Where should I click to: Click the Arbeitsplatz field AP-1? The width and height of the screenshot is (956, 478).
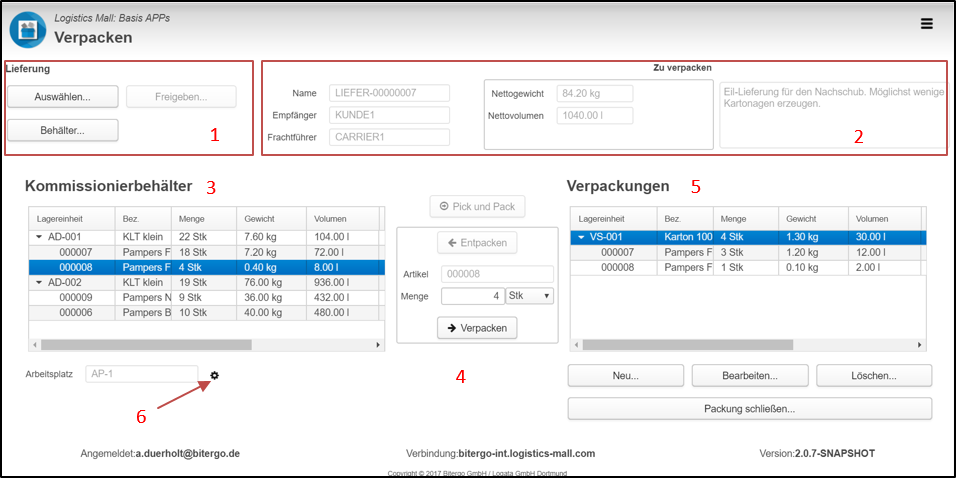tap(142, 374)
